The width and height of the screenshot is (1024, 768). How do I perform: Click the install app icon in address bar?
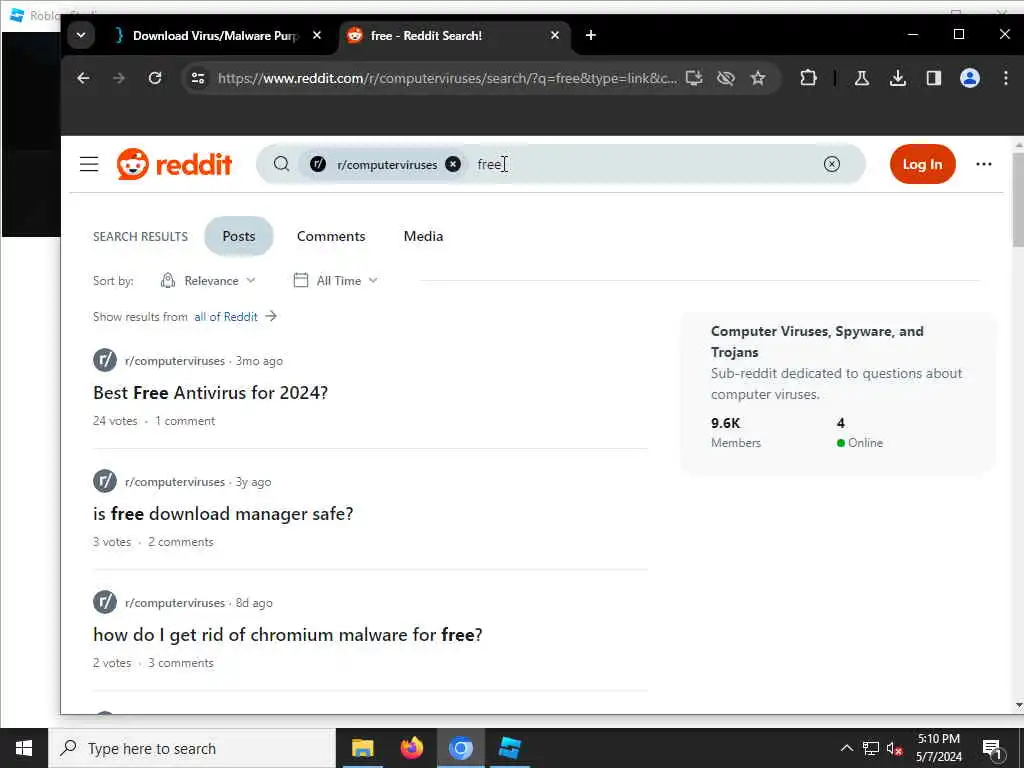click(x=694, y=78)
